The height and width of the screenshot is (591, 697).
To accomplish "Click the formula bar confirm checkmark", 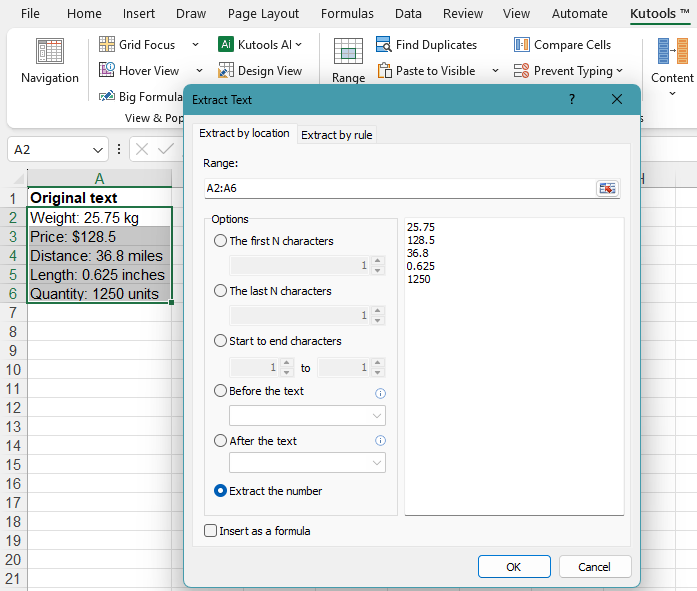I will [x=165, y=149].
